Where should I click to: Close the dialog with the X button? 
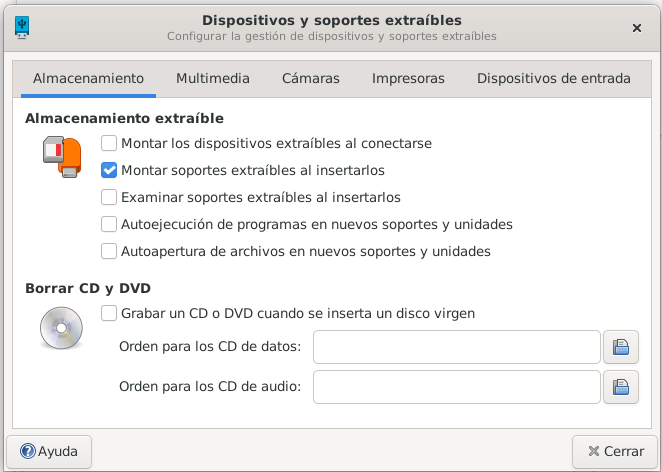(637, 28)
